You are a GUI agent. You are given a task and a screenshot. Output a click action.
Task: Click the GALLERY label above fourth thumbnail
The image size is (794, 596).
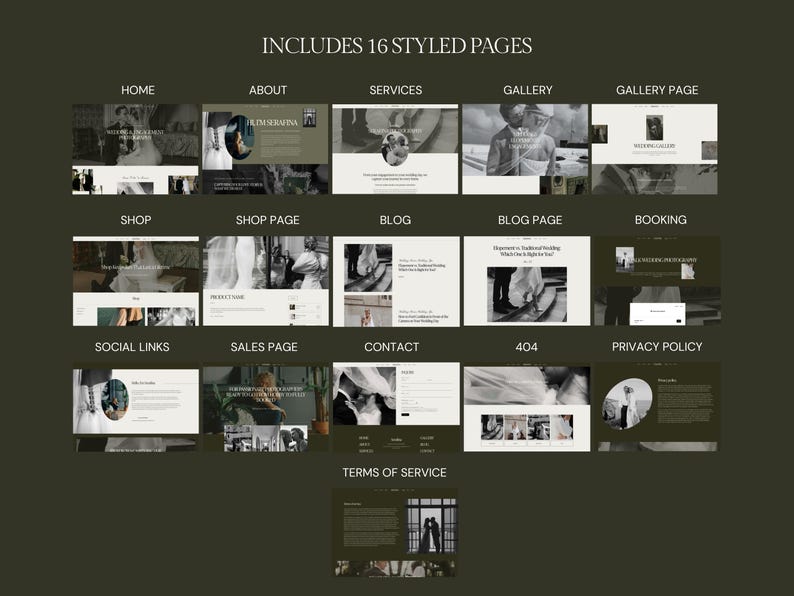[x=528, y=90]
